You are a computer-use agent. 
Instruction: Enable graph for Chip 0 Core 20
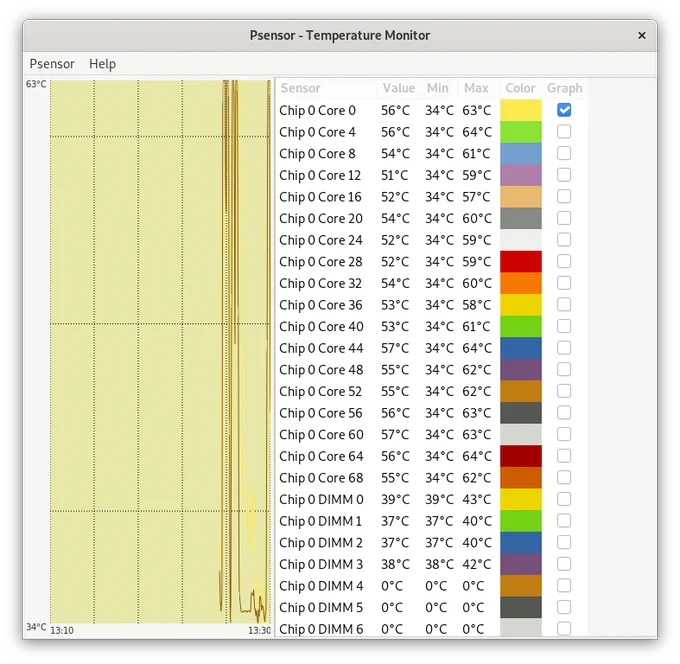click(x=564, y=218)
